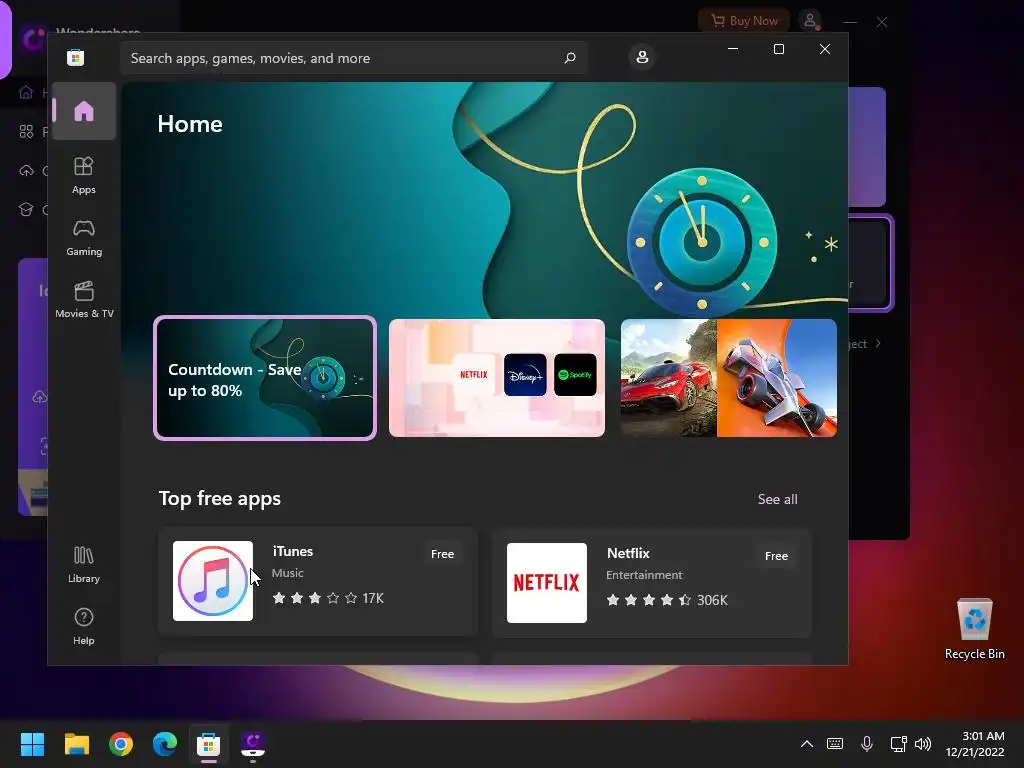Click the Microsoft Store taskbar icon
The image size is (1024, 768).
click(x=209, y=744)
